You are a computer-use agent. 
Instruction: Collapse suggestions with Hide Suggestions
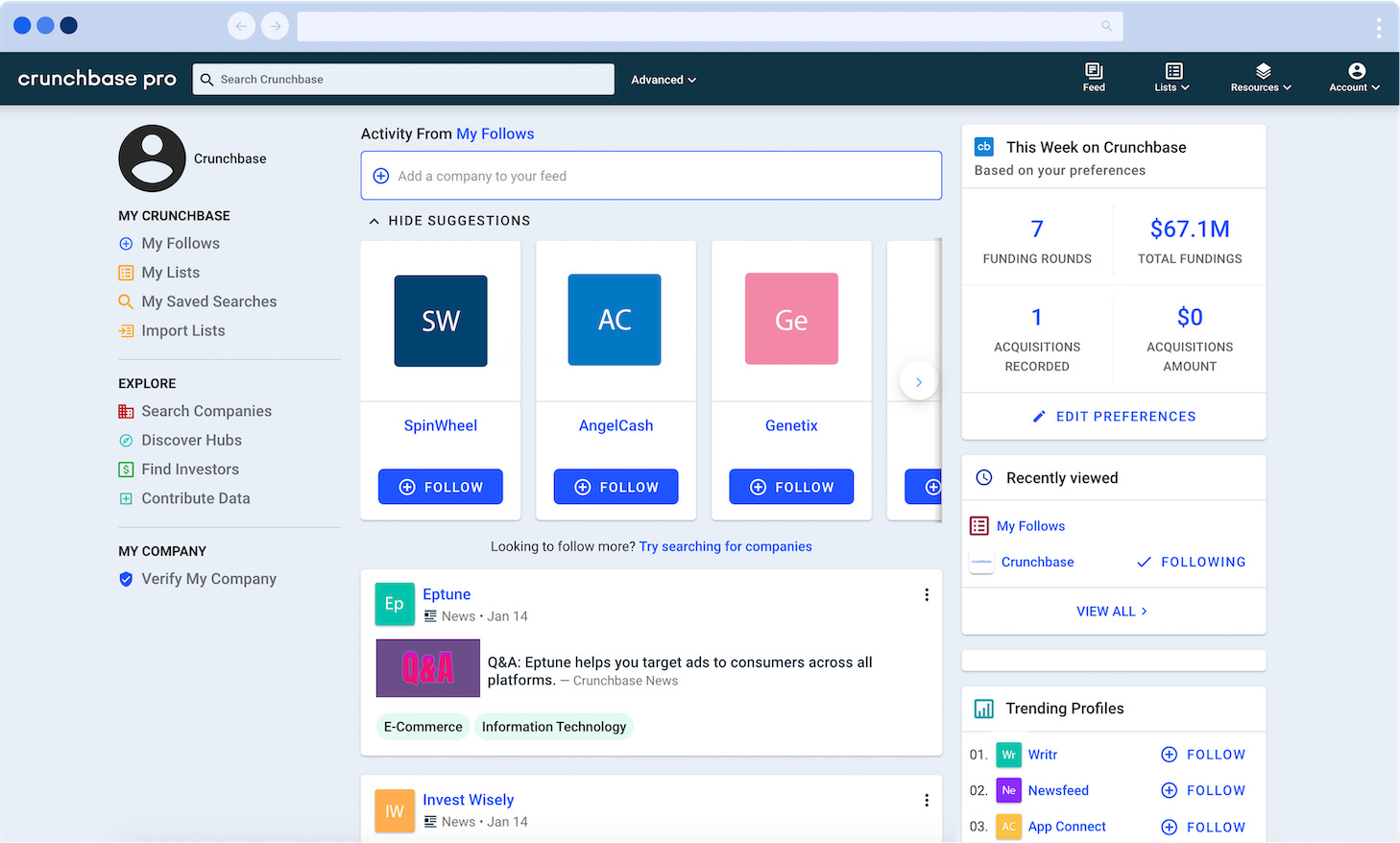click(450, 221)
